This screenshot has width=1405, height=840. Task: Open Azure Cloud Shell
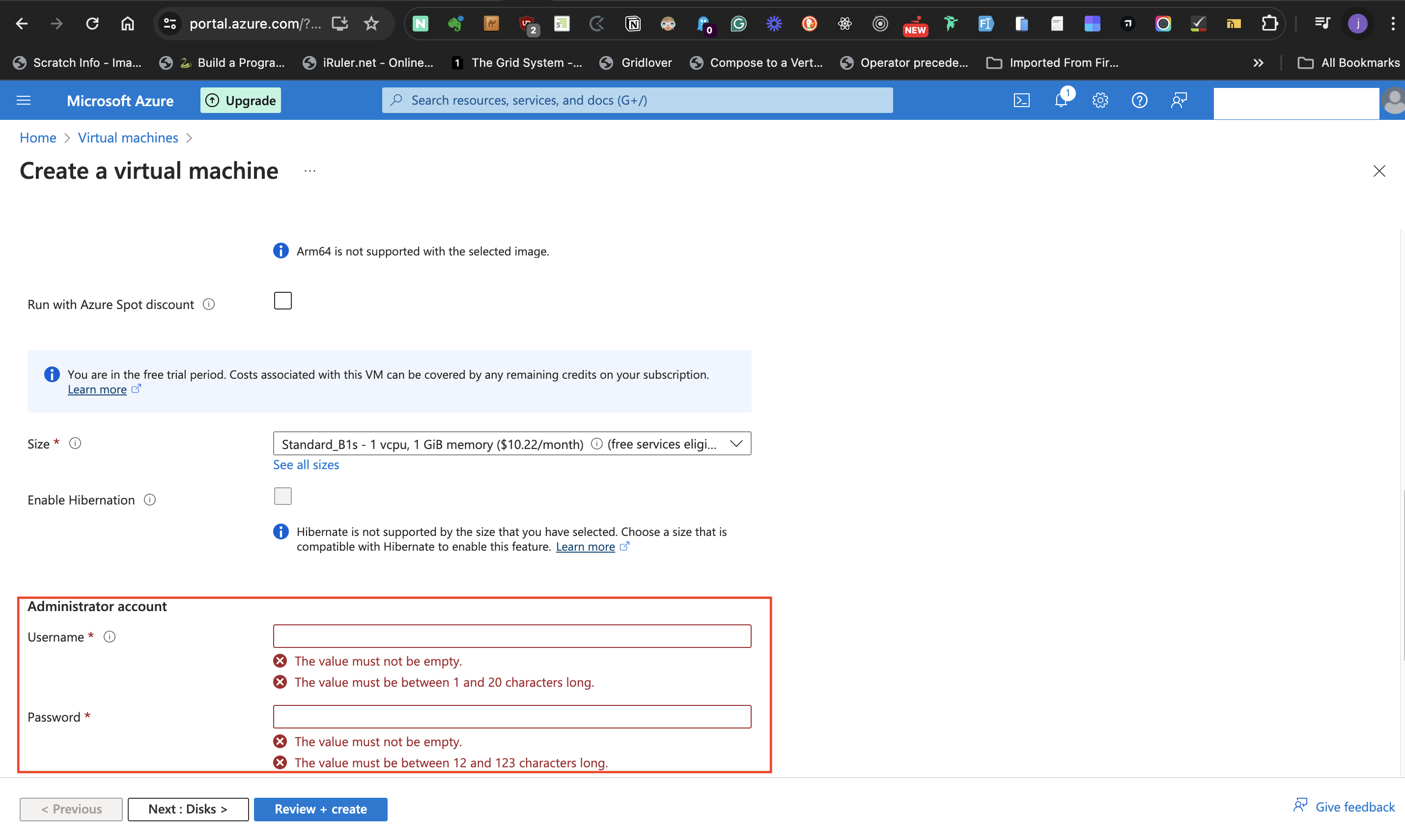point(1022,100)
